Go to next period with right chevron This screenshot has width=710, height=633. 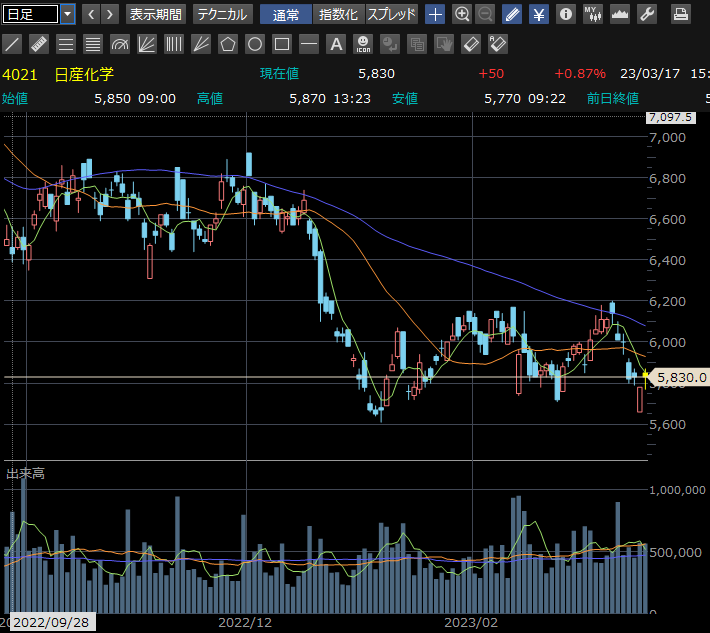[x=110, y=14]
